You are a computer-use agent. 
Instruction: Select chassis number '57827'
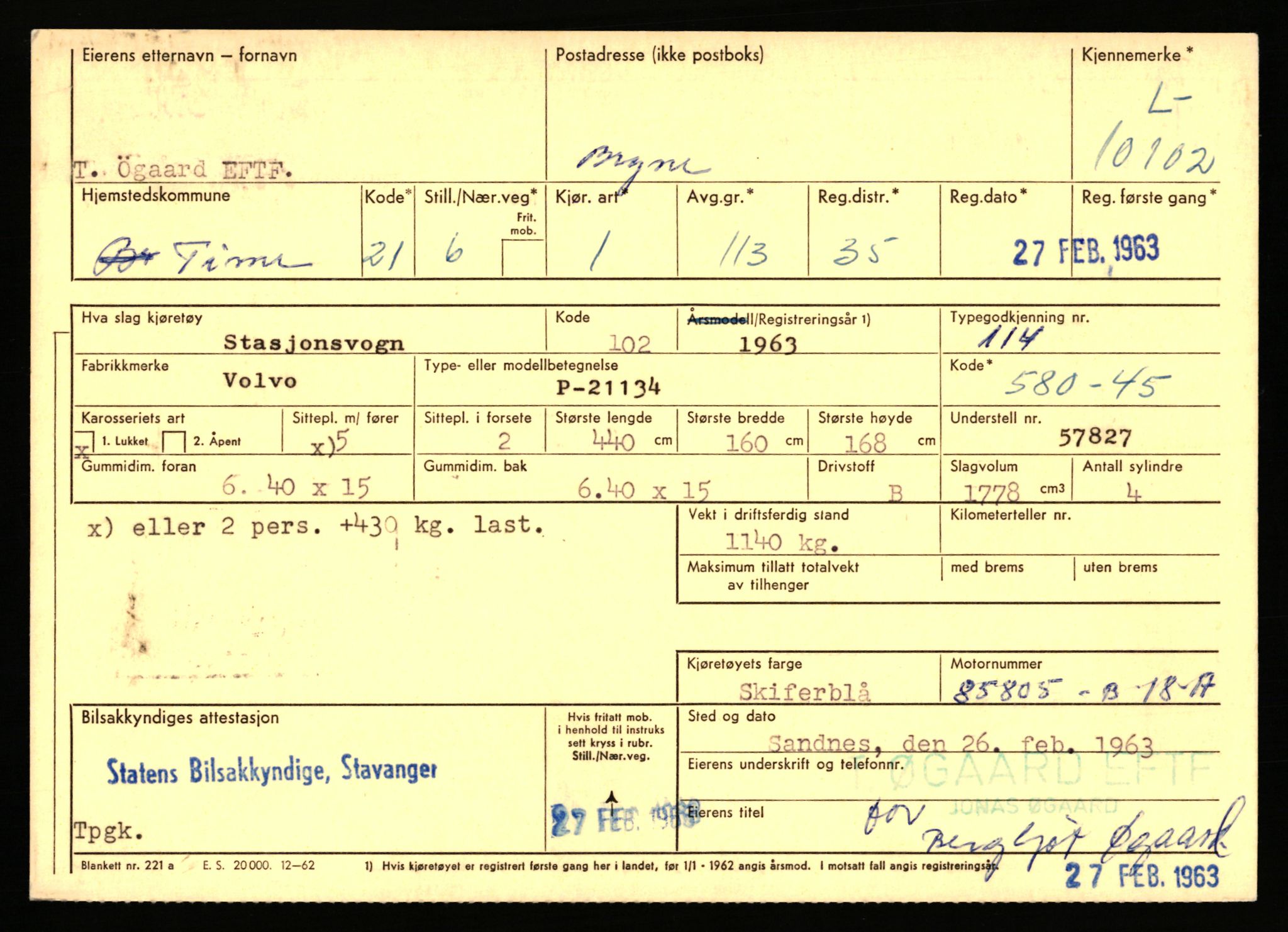click(1094, 437)
